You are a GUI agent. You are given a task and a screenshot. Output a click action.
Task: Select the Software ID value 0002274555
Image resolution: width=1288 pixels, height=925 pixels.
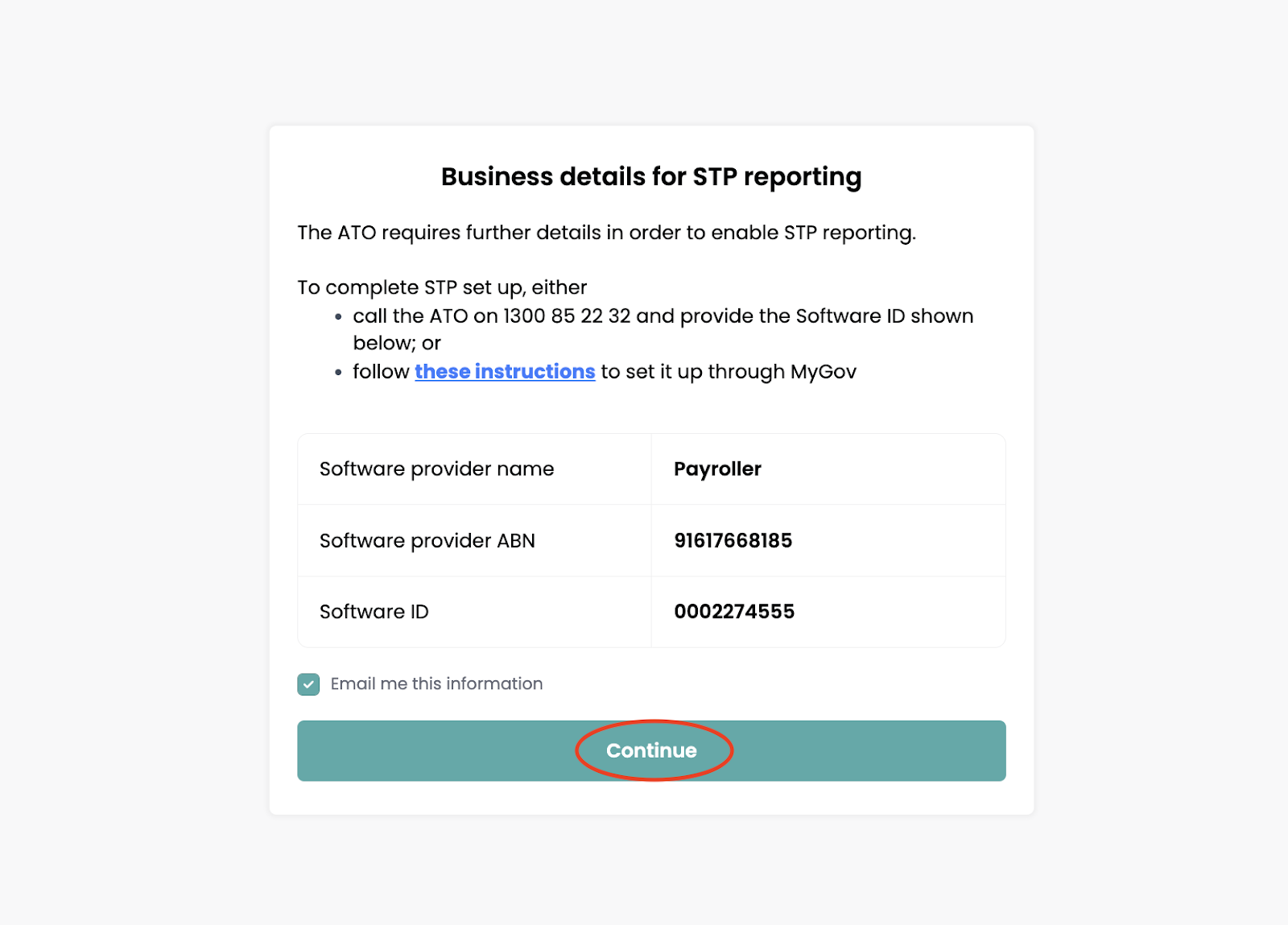coord(734,611)
